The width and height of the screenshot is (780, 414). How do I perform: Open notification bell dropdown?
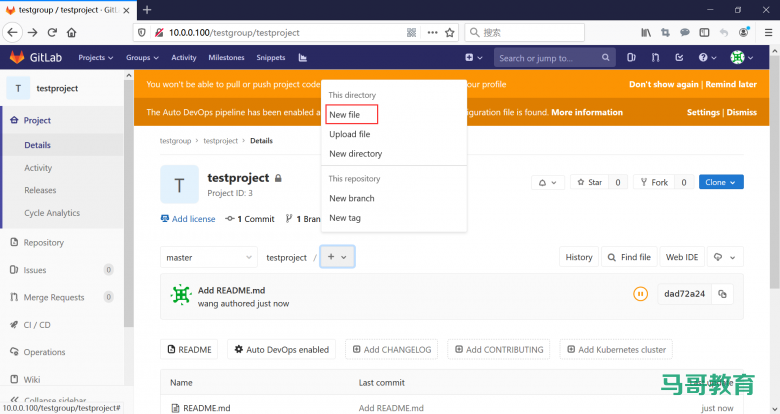tap(547, 183)
